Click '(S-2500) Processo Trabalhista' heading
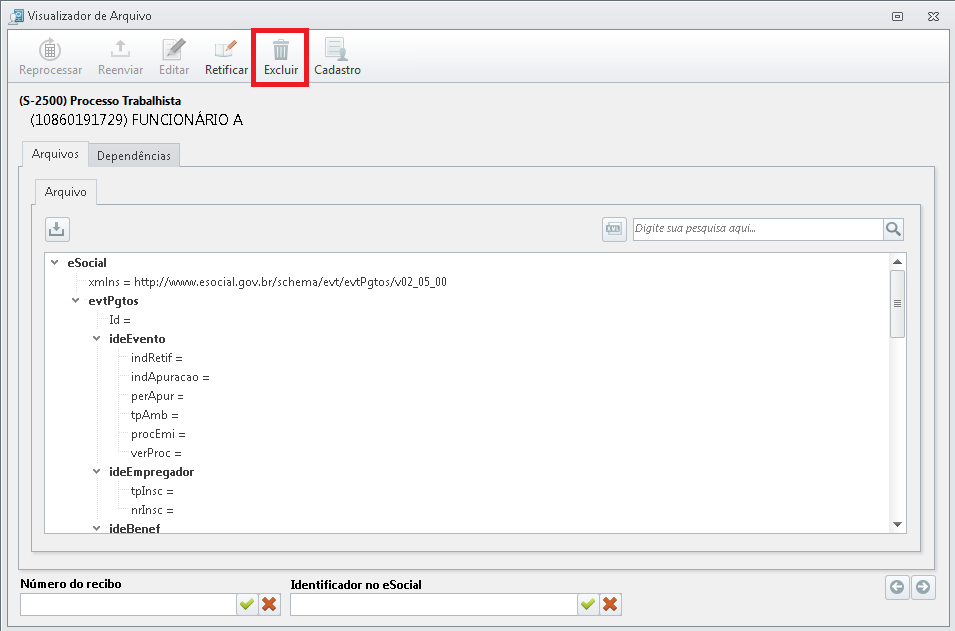Screen dimensions: 955x631 tap(100, 100)
